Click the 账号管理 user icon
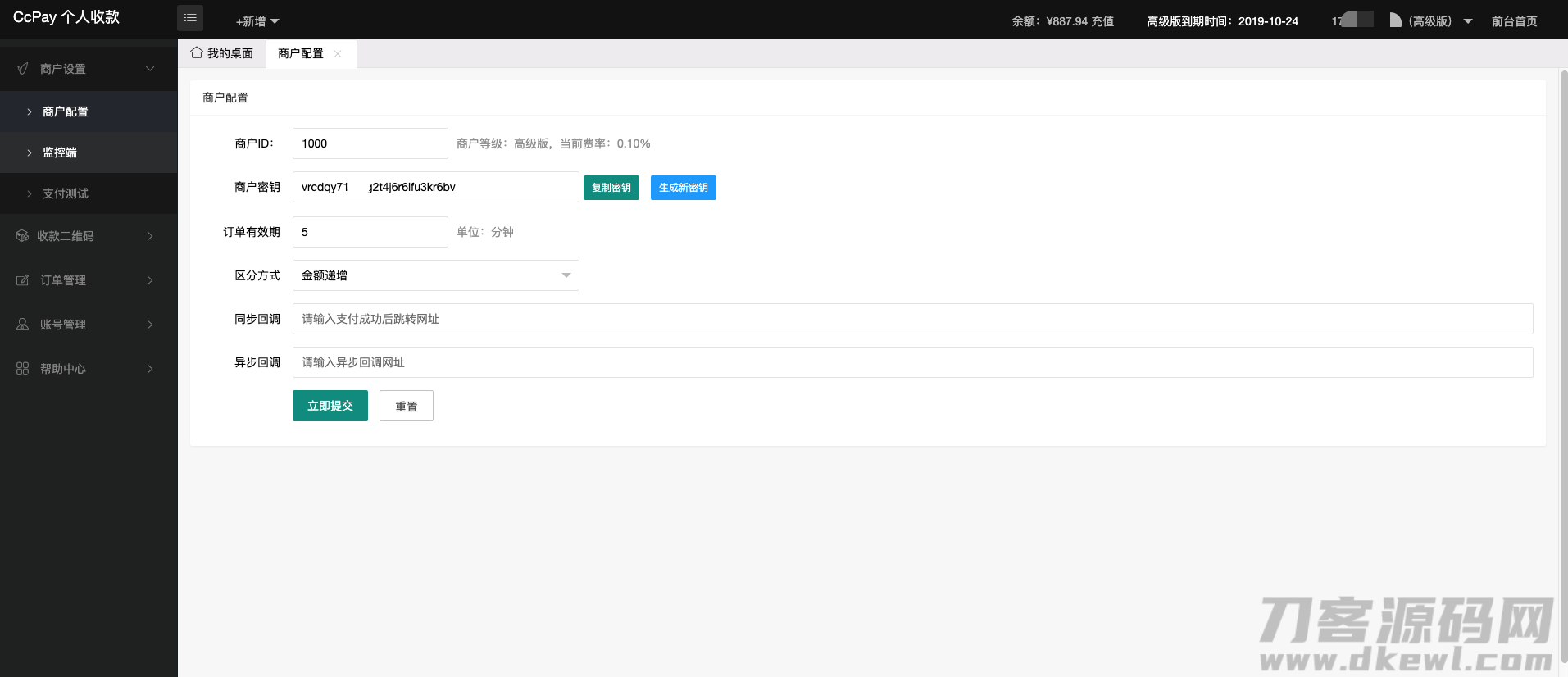 (23, 325)
